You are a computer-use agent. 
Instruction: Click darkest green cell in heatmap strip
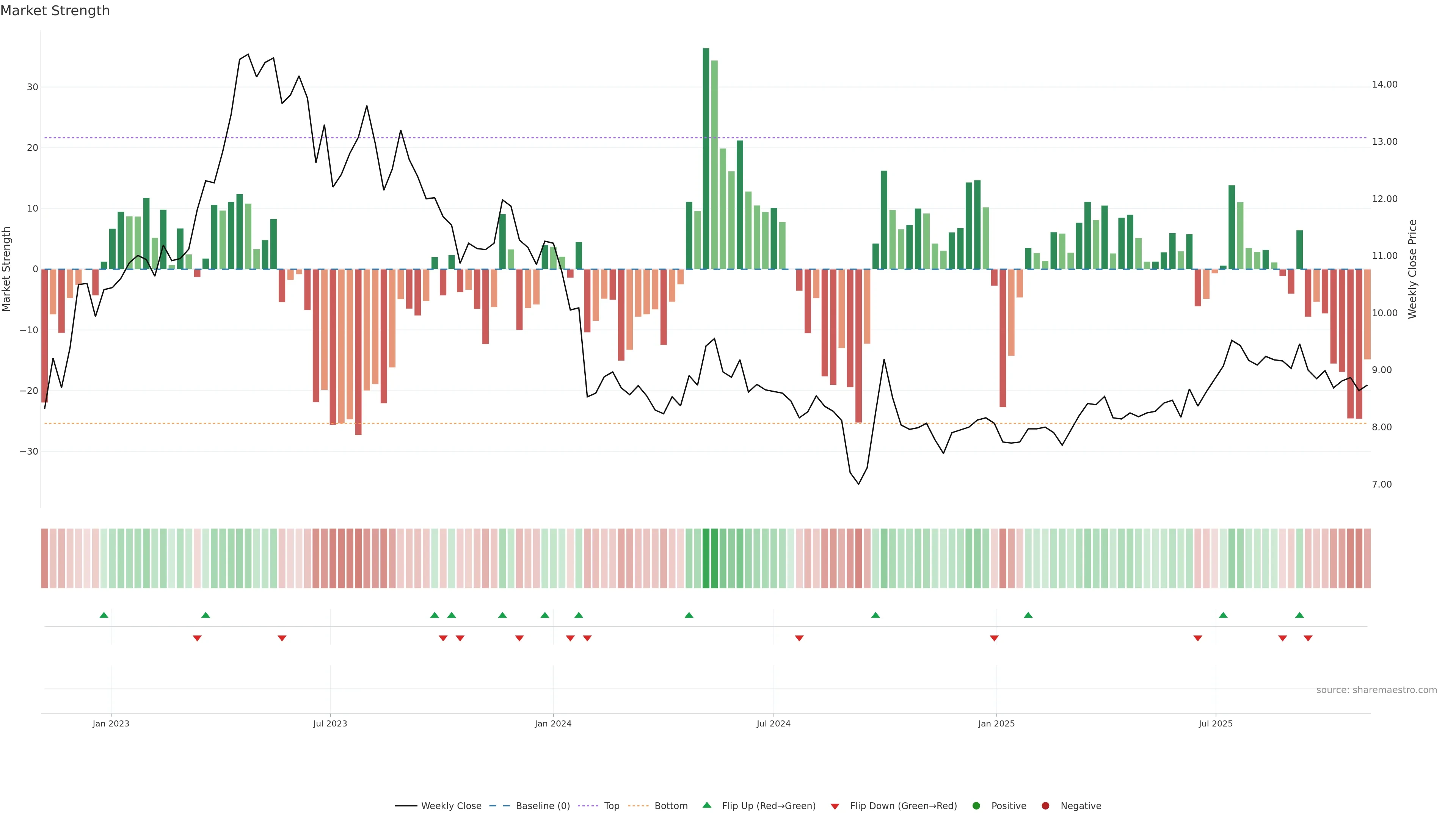coord(706,558)
